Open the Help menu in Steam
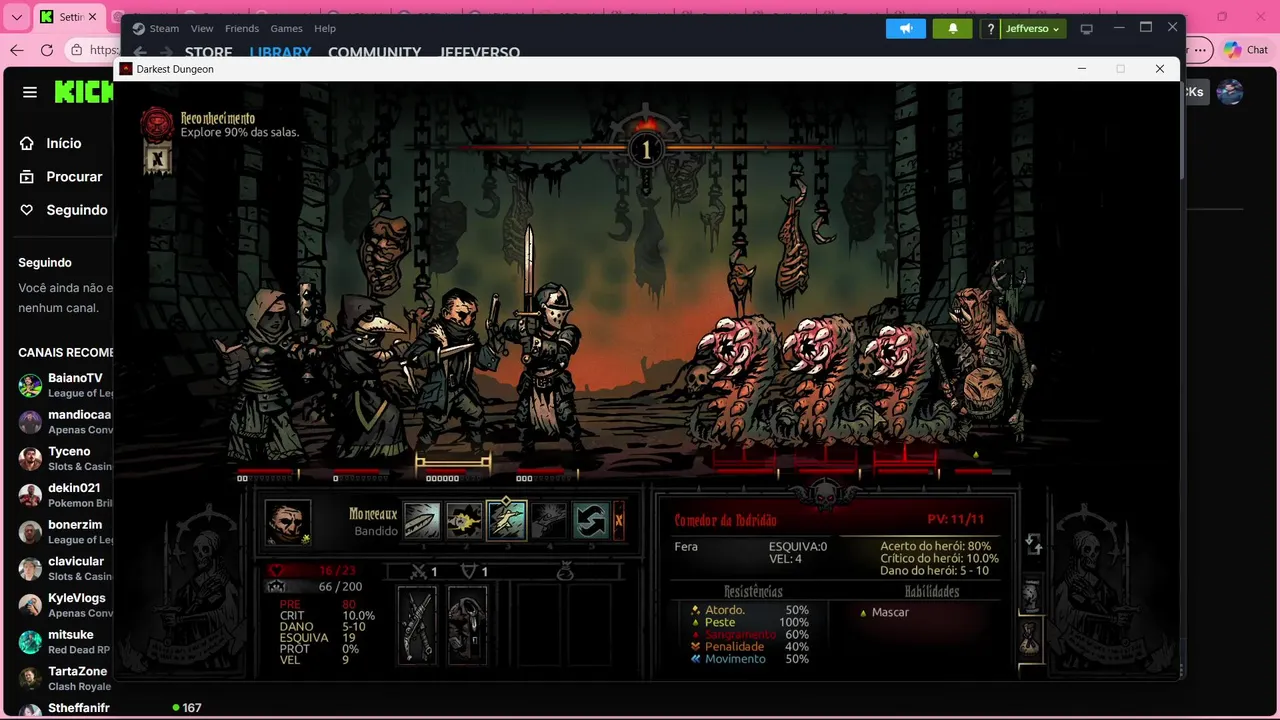 [x=325, y=28]
